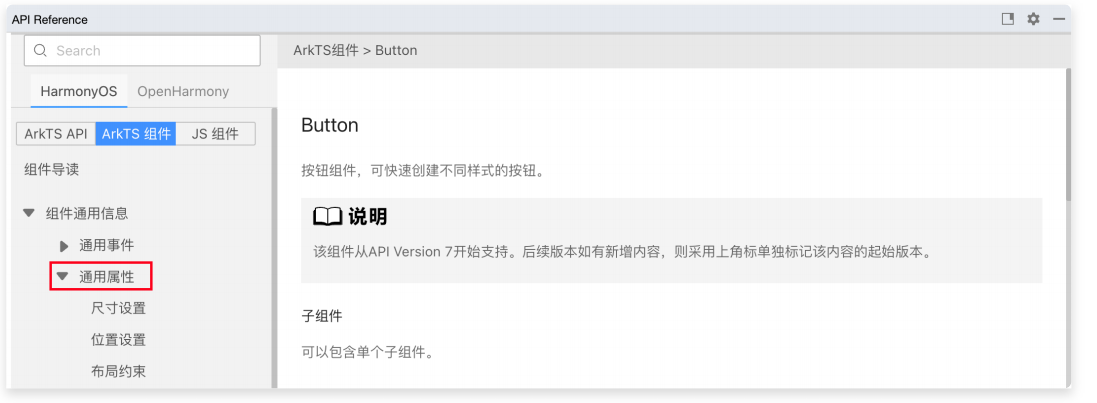Click the ArkTS组件 > Button breadcrumb
The image size is (1097, 403).
click(x=355, y=50)
